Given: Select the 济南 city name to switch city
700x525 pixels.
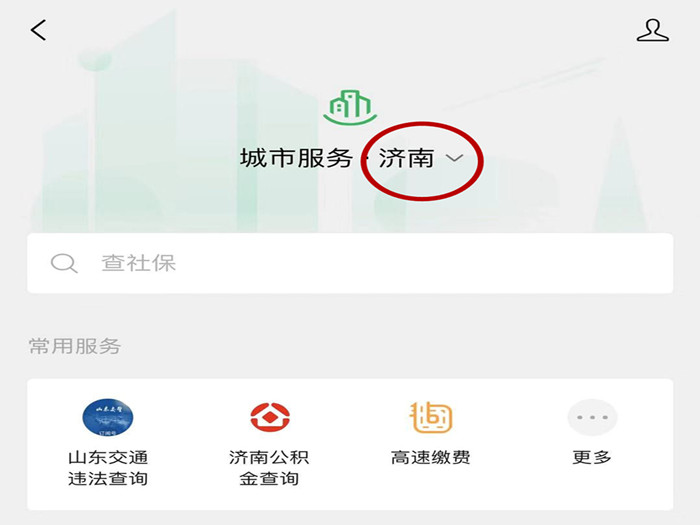Looking at the screenshot, I should pyautogui.click(x=406, y=158).
